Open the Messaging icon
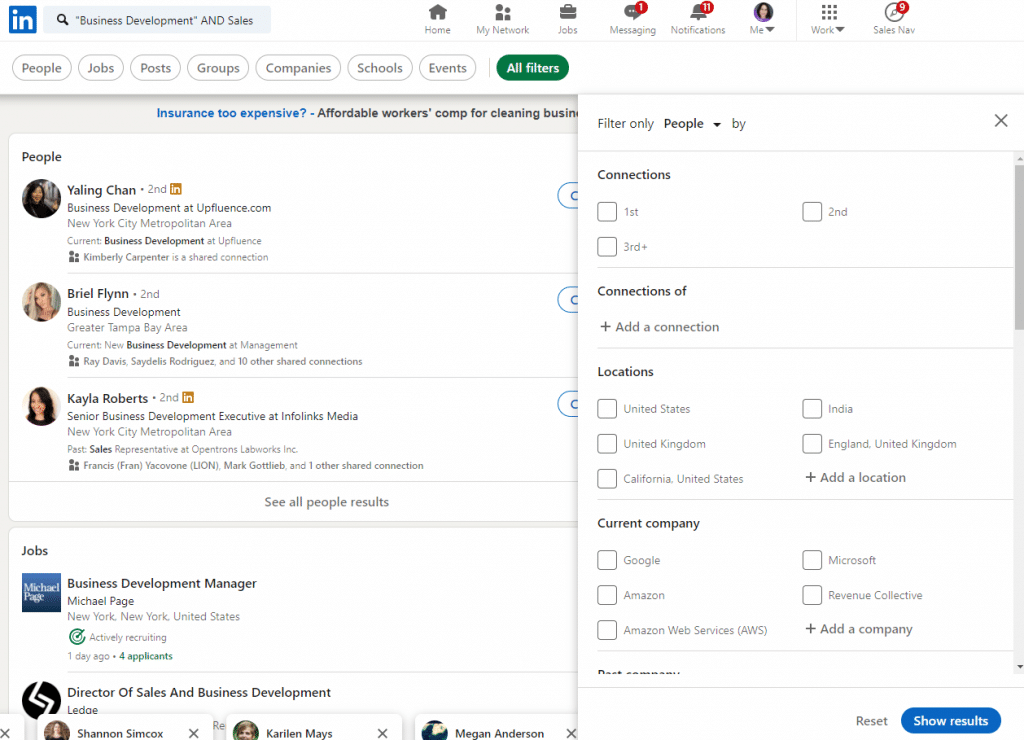 (x=632, y=12)
